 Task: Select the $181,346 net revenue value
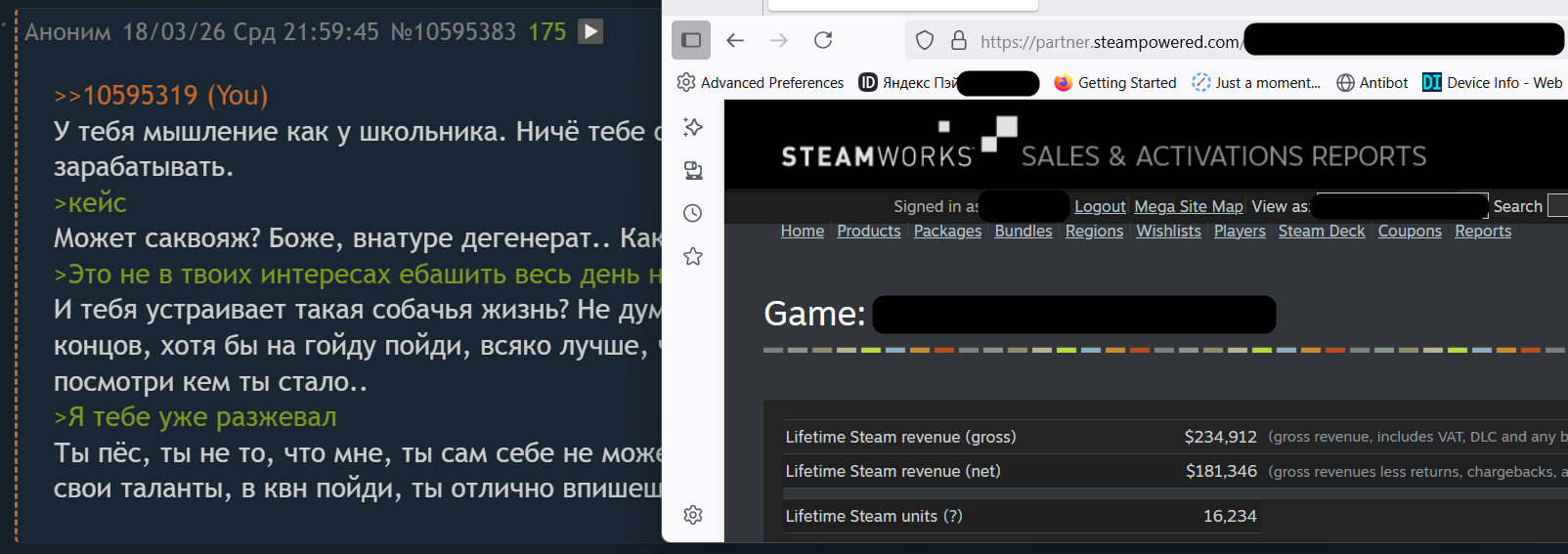1221,471
